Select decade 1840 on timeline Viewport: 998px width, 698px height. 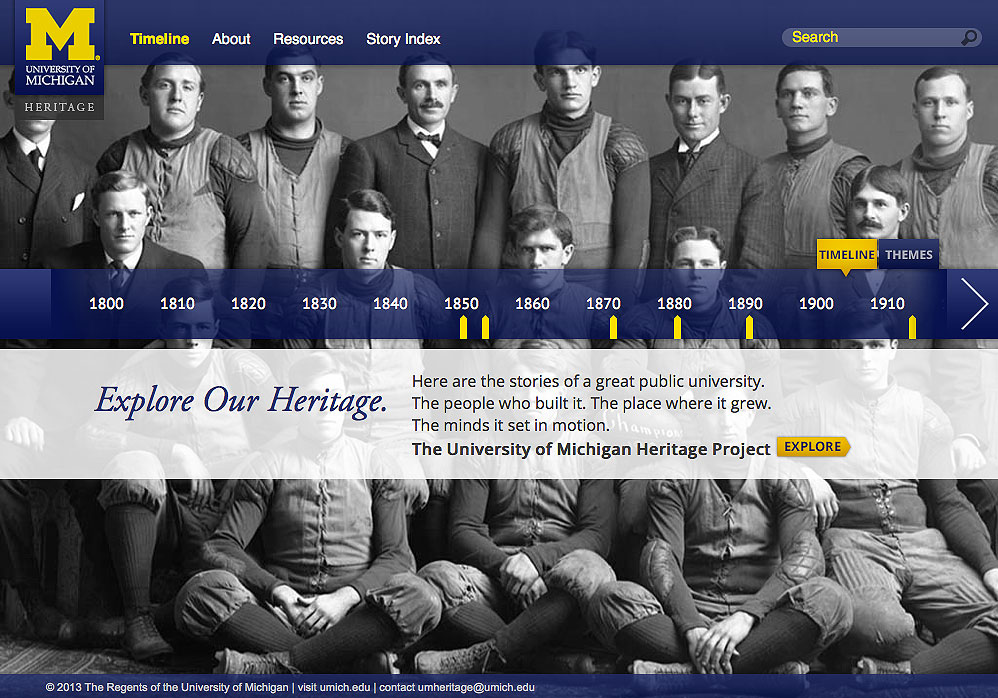point(390,304)
